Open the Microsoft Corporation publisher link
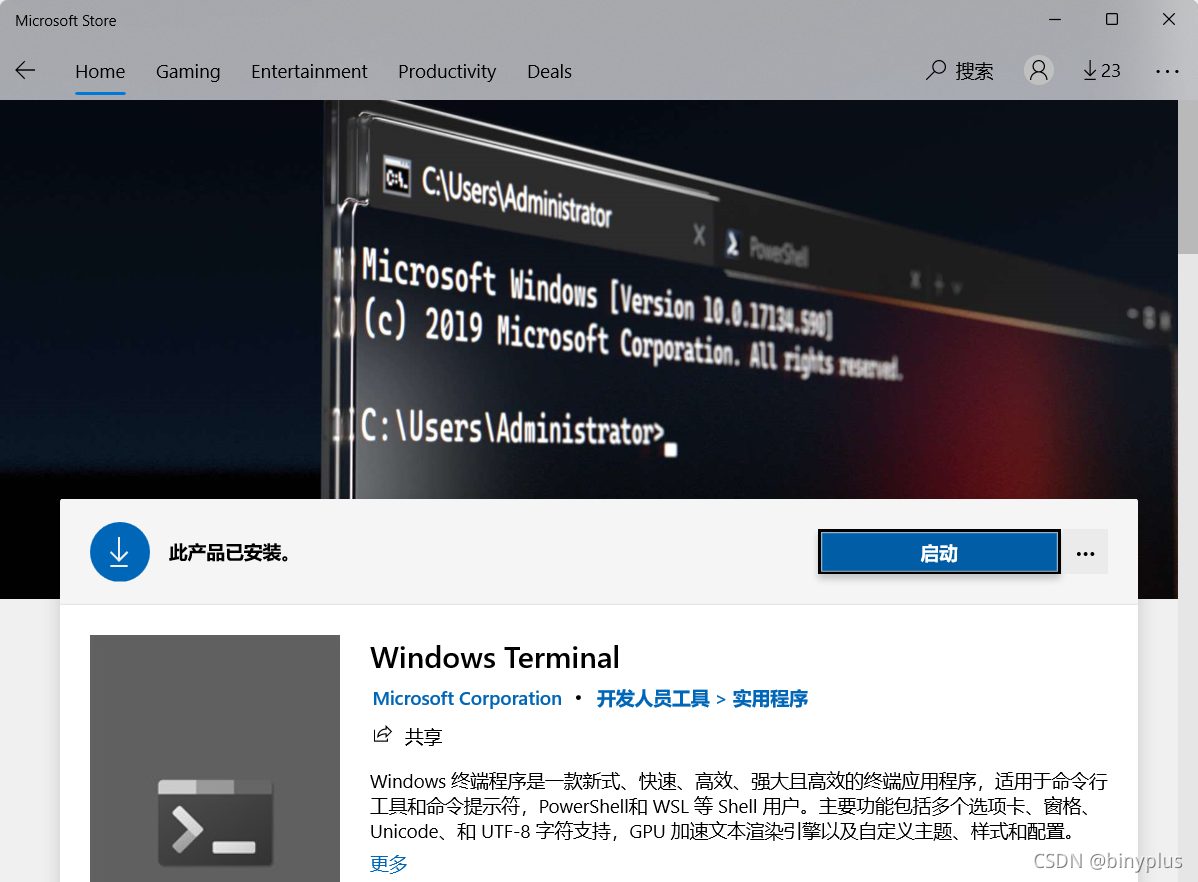 pos(467,699)
